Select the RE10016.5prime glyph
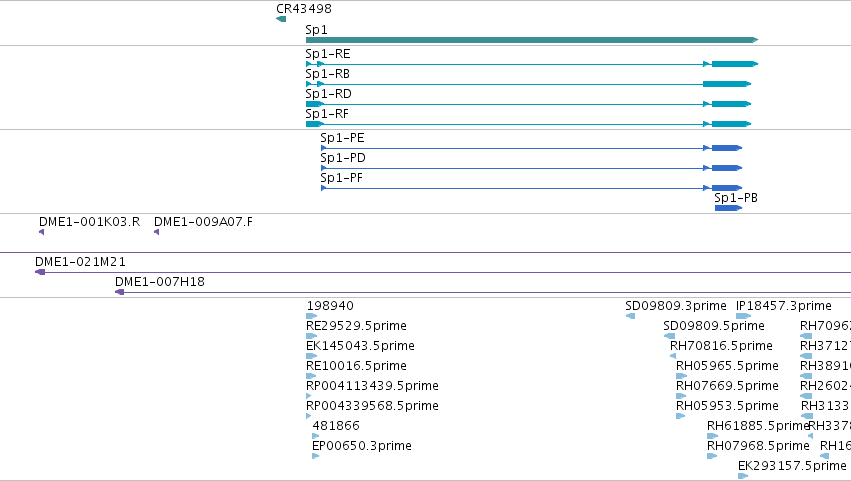Screen dimensions: 851x481 click(x=311, y=376)
